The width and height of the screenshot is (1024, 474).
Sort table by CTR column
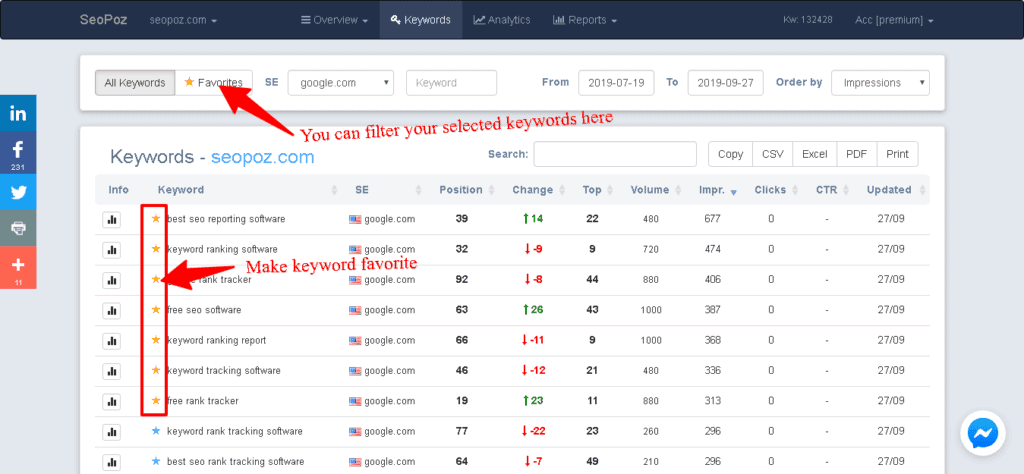(x=830, y=190)
